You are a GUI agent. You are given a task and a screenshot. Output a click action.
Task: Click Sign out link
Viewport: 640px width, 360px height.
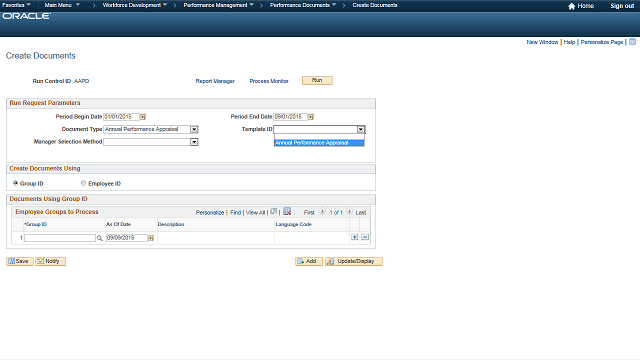click(x=622, y=6)
